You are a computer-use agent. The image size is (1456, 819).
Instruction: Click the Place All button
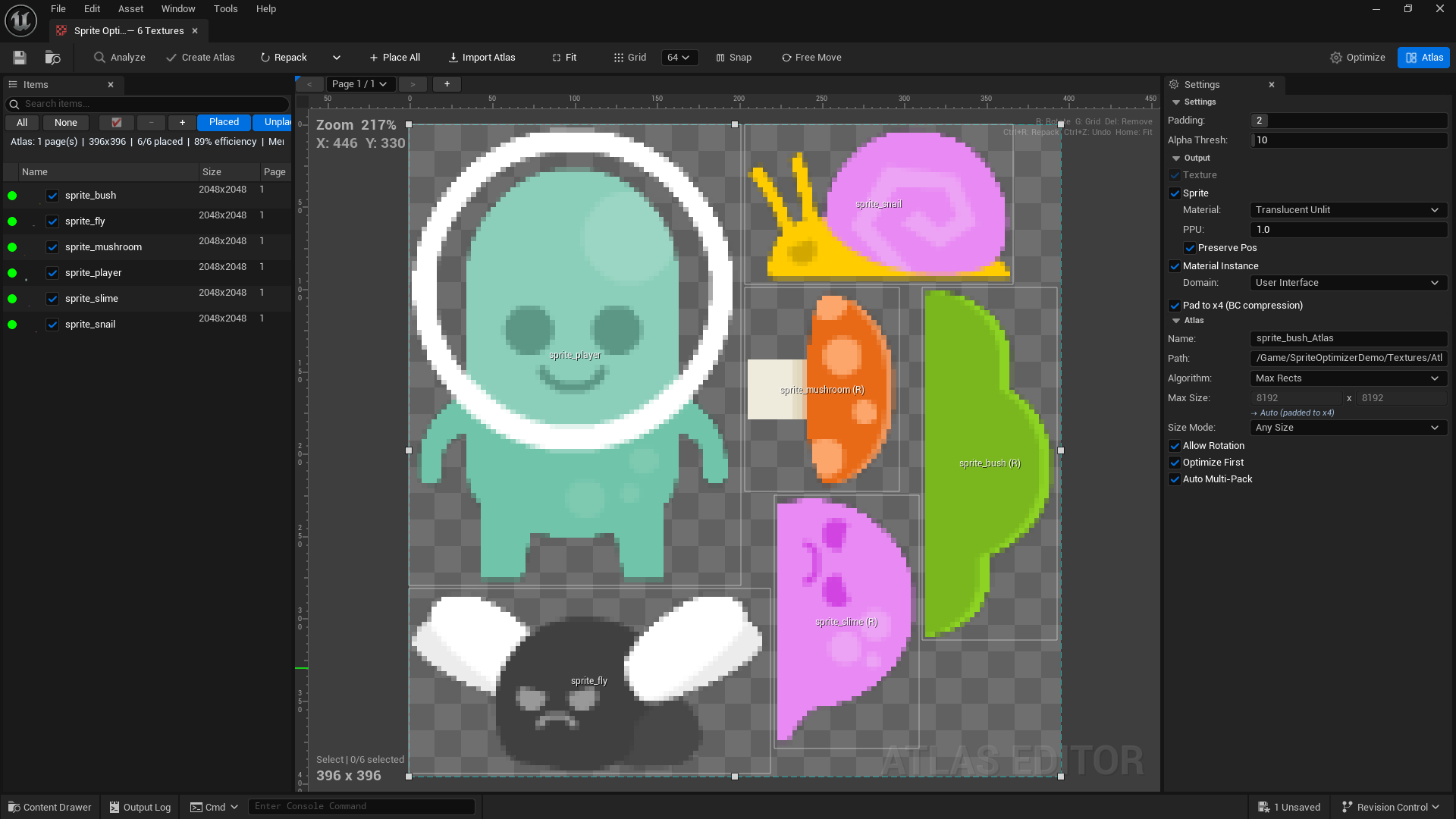tap(394, 57)
